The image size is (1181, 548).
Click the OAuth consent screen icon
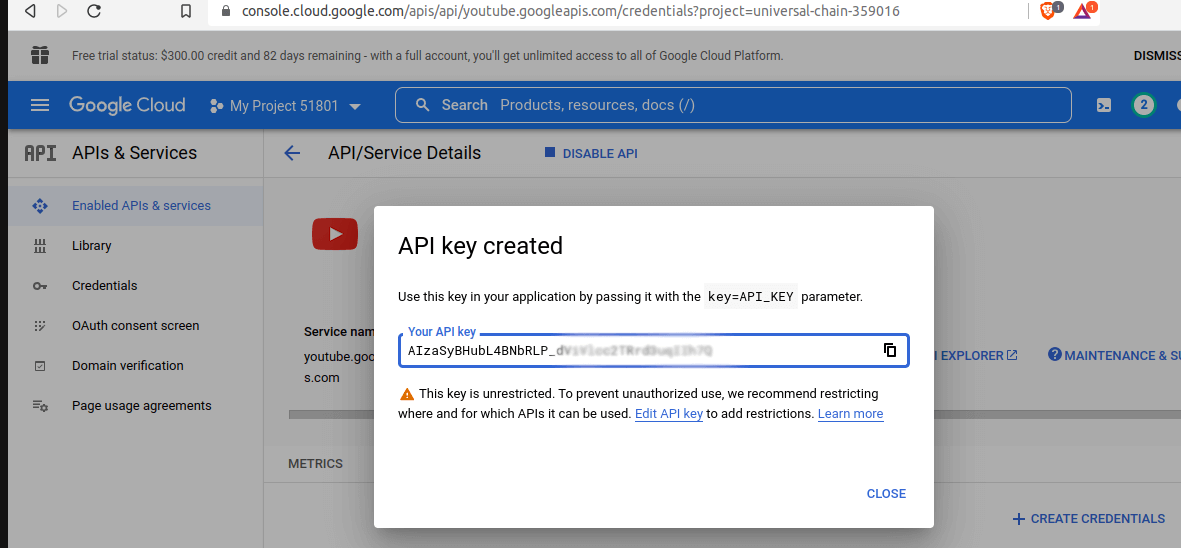point(40,326)
